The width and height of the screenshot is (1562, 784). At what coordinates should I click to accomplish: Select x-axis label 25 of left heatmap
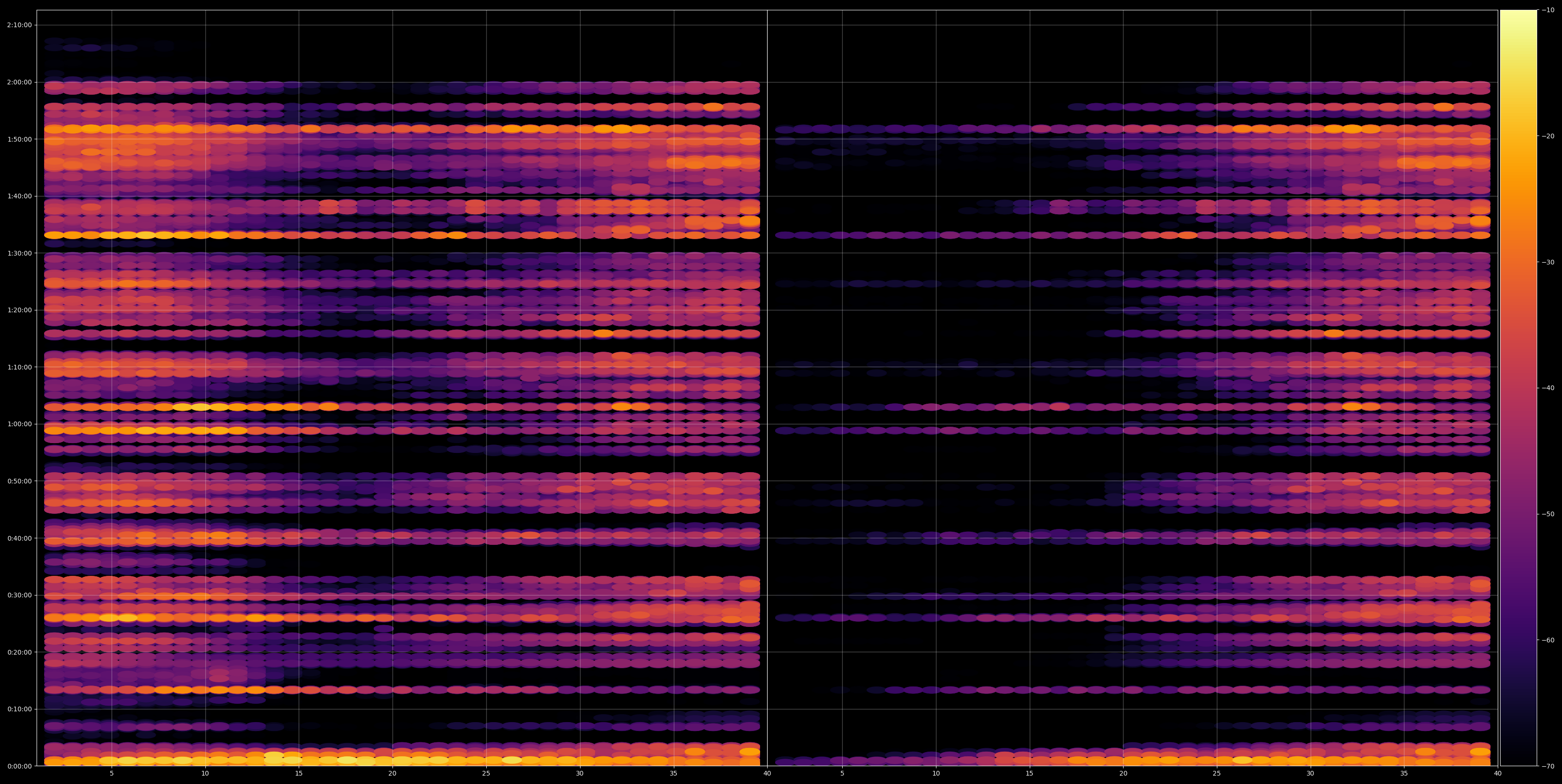click(x=486, y=774)
